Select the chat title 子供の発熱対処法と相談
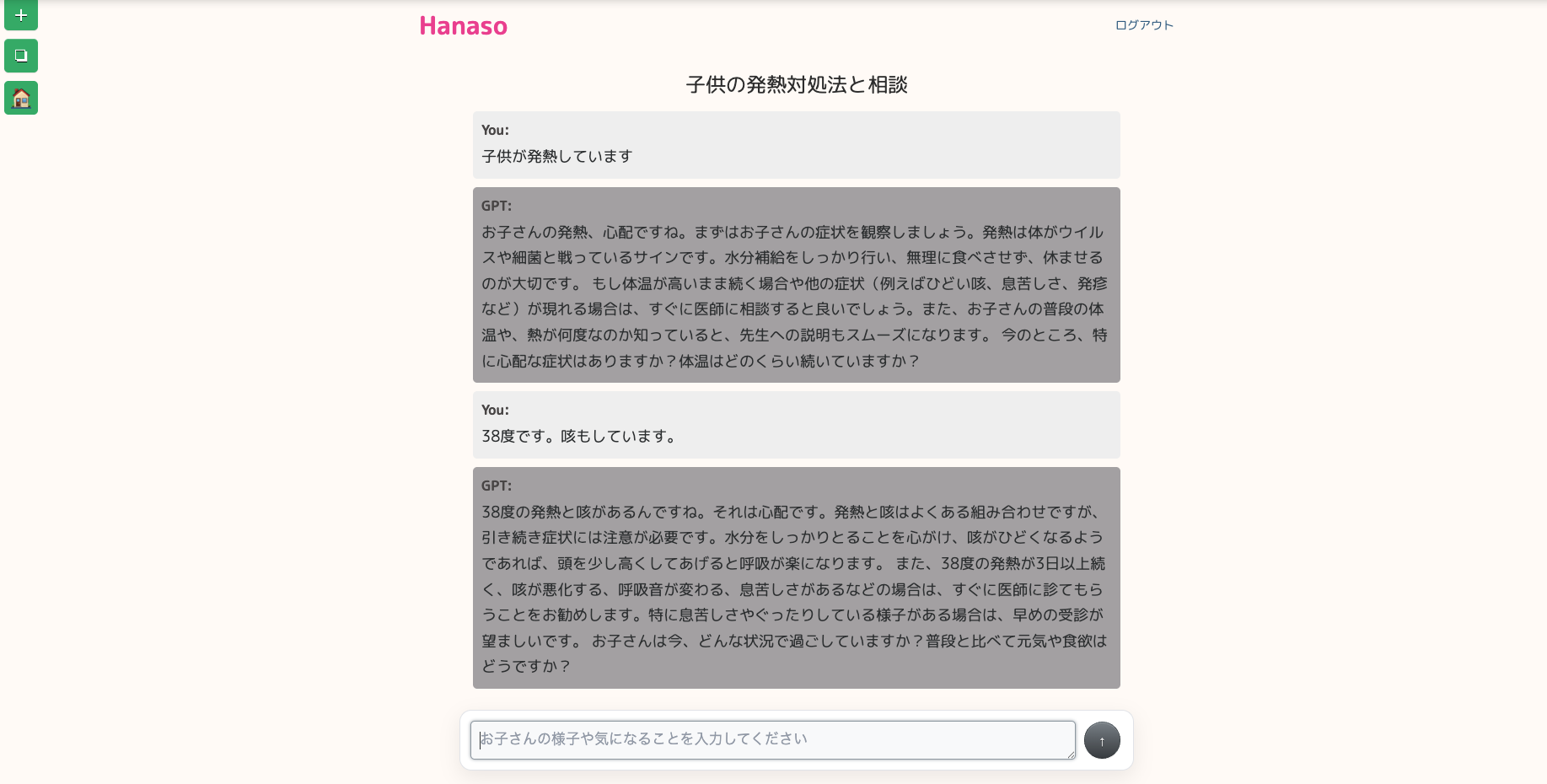 797,84
